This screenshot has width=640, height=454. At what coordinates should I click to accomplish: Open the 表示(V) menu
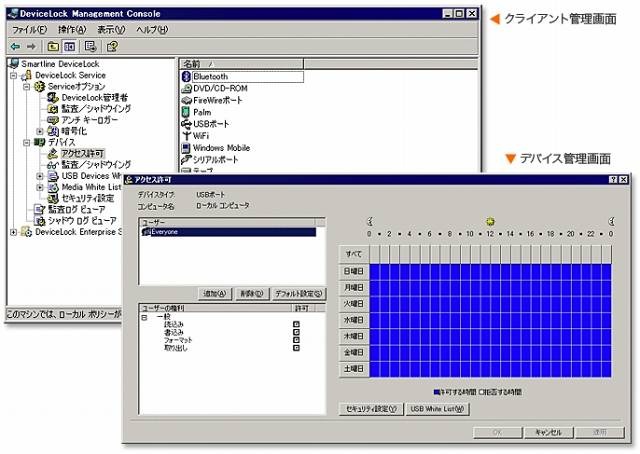tap(111, 29)
